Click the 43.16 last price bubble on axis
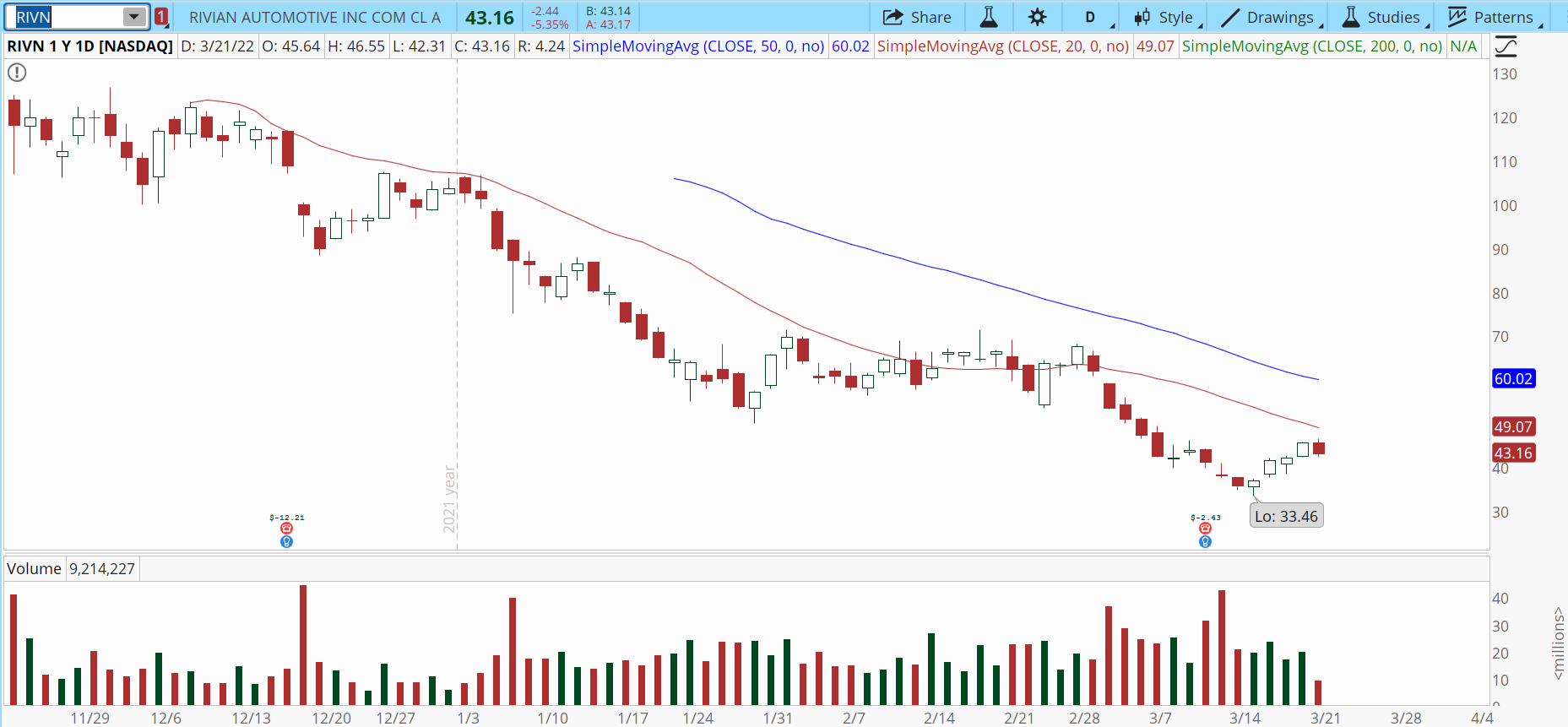Screen dimensions: 1568x727 click(x=1513, y=453)
